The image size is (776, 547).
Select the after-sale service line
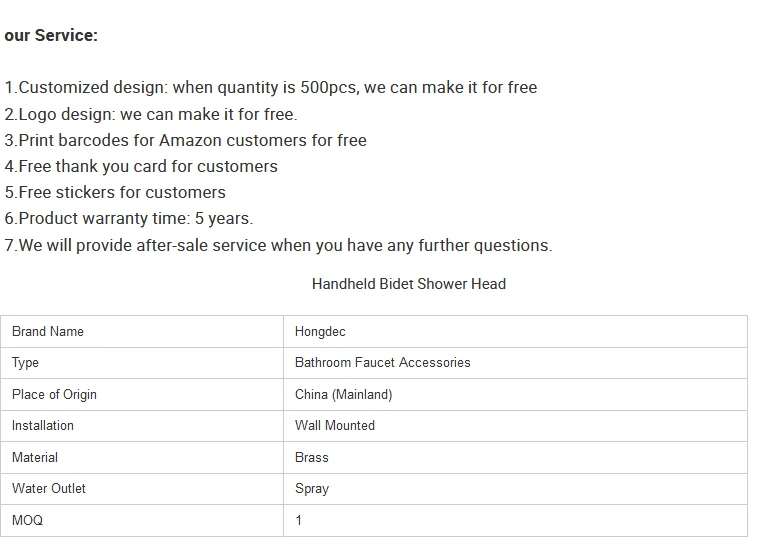[x=278, y=245]
